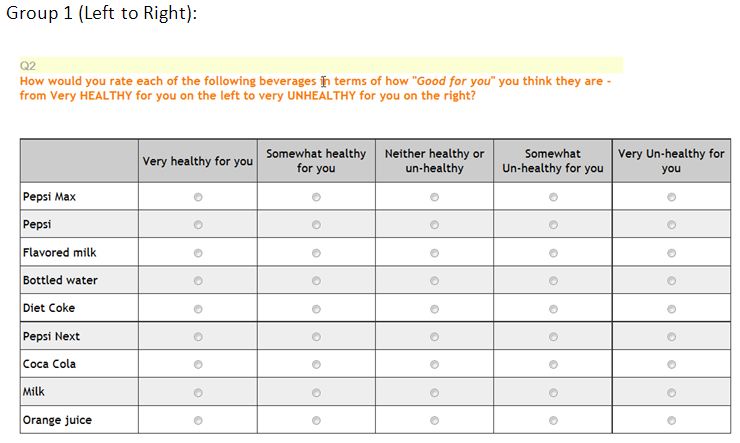Mark Pepsi Max as Neither healthy or un-healthy
Image resolution: width=740 pixels, height=443 pixels.
[x=434, y=197]
